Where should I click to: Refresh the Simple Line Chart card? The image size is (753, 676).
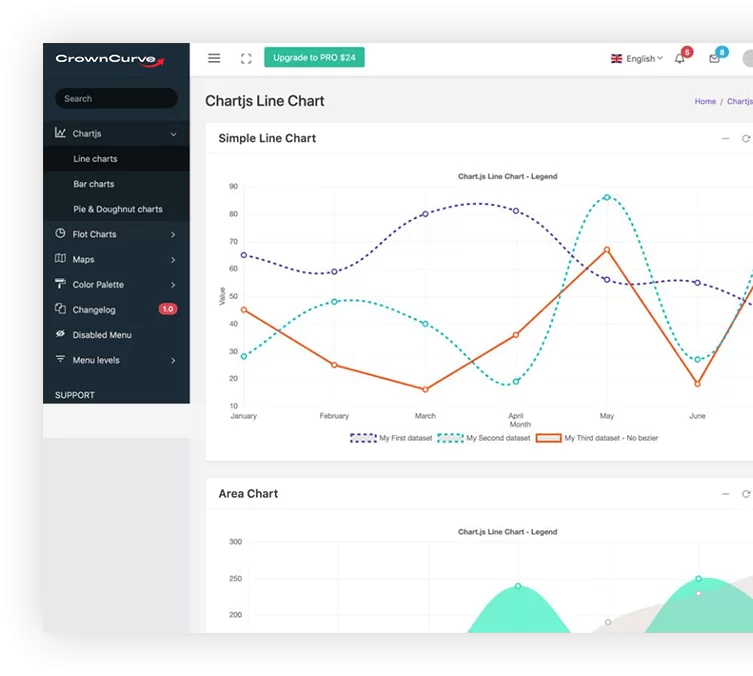click(746, 138)
